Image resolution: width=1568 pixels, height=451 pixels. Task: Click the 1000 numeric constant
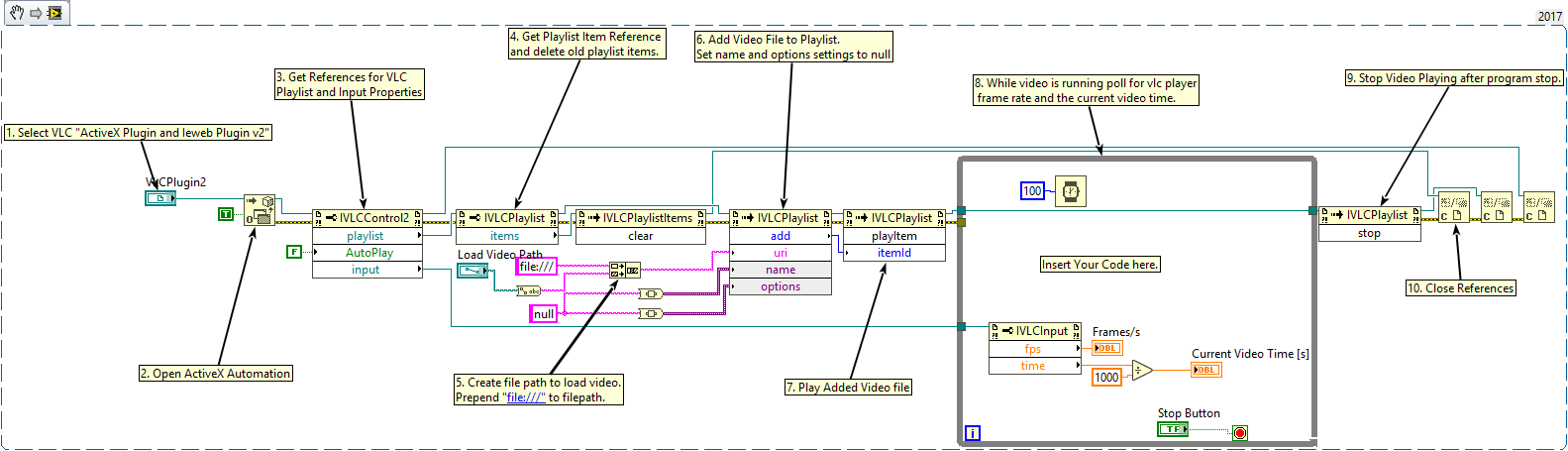[1106, 377]
